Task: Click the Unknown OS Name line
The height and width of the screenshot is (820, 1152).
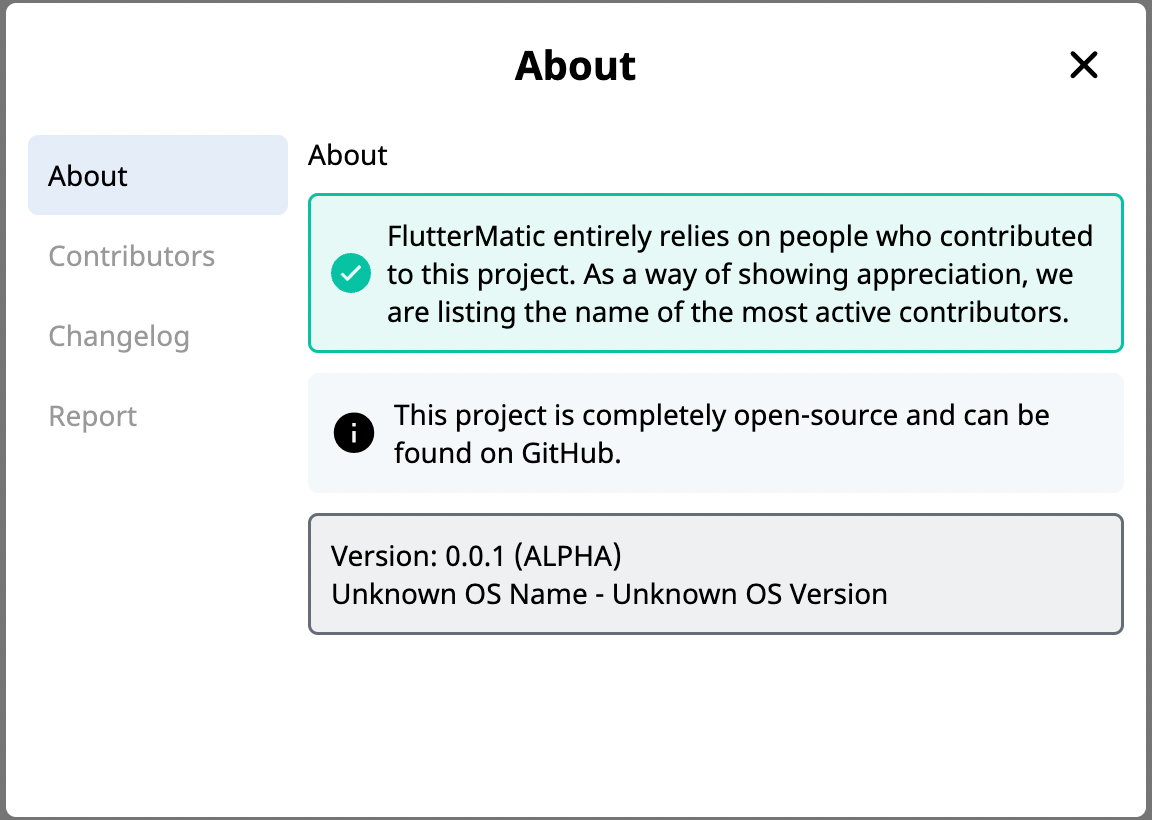Action: point(609,594)
